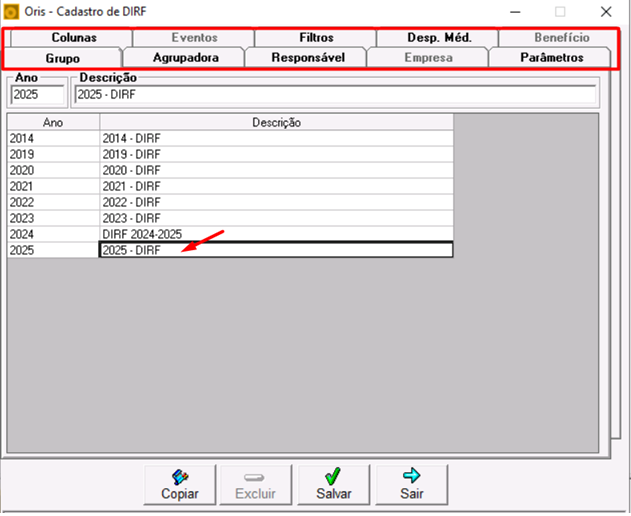The height and width of the screenshot is (516, 631).
Task: Click the Ano column header
Action: [x=53, y=122]
